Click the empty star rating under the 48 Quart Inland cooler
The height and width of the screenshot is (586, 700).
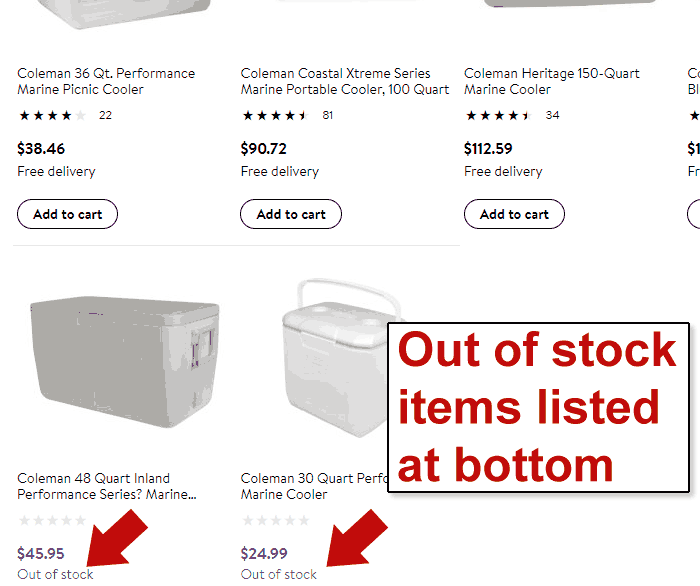[52, 521]
